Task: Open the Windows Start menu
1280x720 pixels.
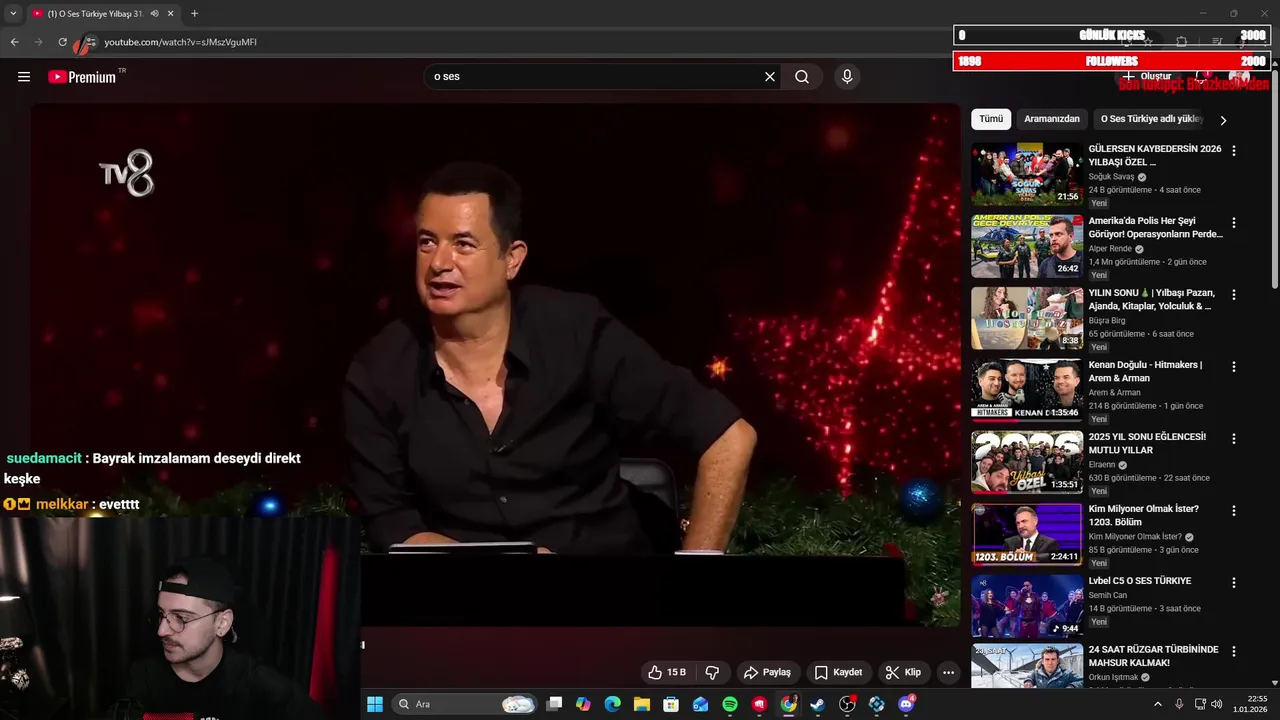Action: click(375, 704)
